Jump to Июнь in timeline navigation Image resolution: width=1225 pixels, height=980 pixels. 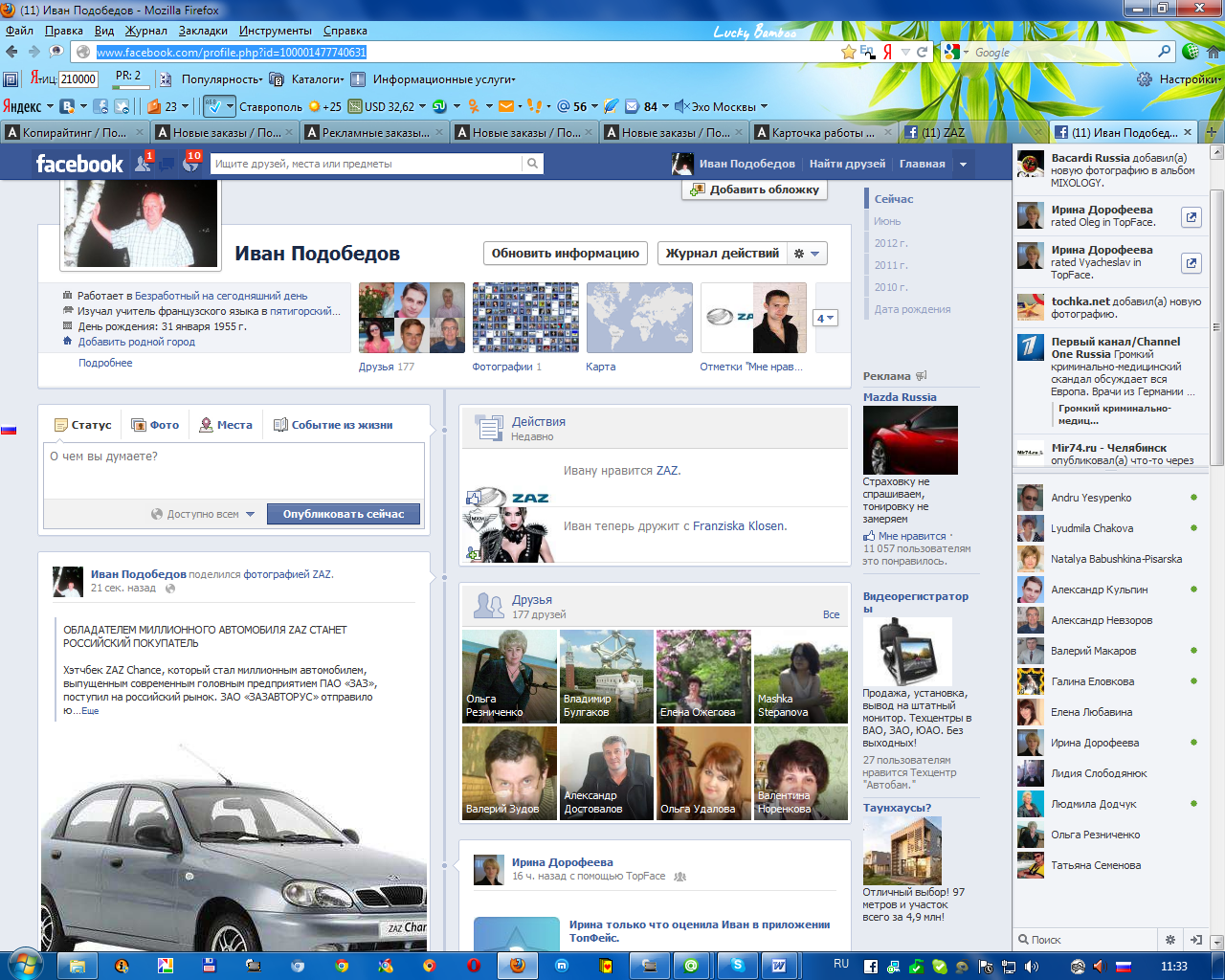887,221
